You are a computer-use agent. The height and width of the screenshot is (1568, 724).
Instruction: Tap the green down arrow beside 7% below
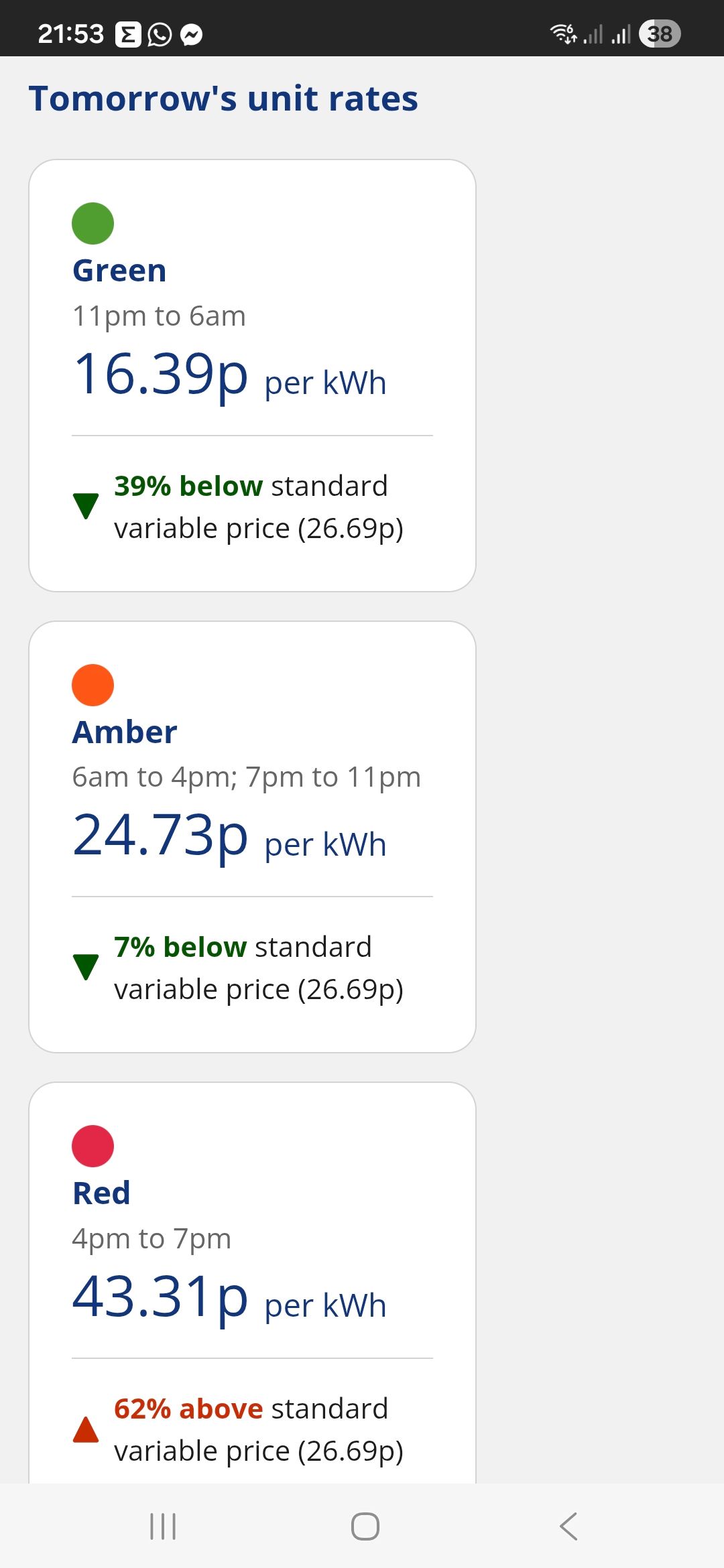pos(86,967)
